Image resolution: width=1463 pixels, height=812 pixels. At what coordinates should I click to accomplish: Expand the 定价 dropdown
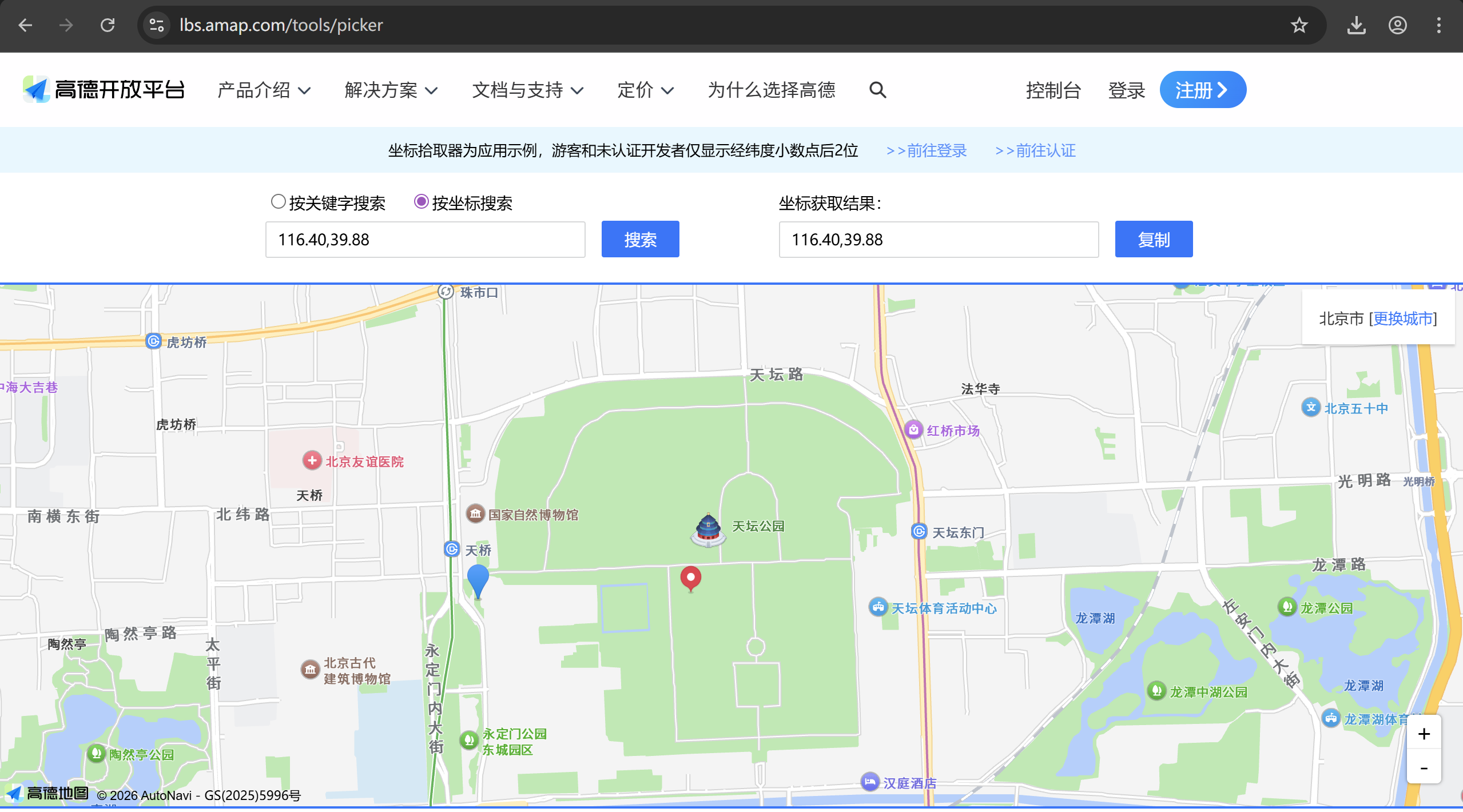pyautogui.click(x=646, y=90)
